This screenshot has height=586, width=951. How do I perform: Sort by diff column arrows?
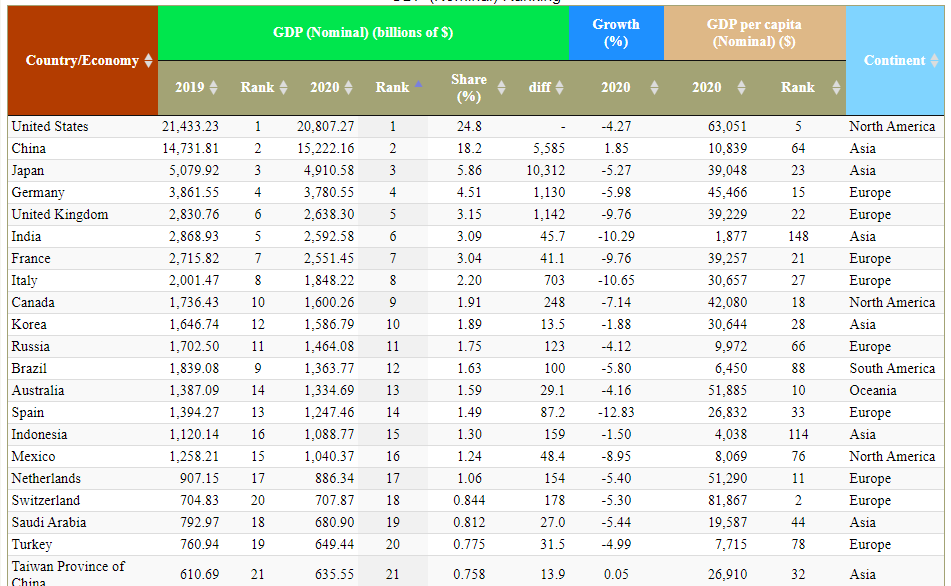(559, 87)
